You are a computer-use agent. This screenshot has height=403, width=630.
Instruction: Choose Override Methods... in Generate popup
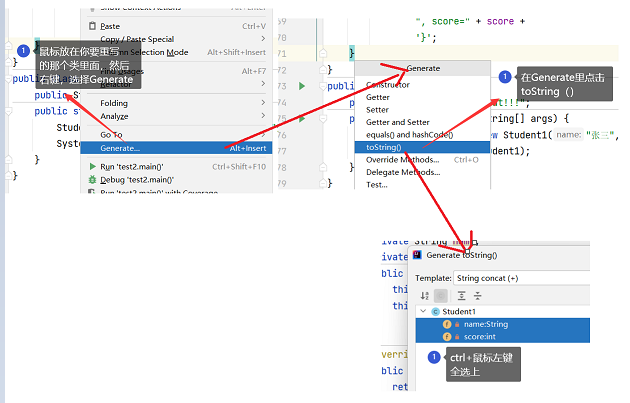pos(422,160)
